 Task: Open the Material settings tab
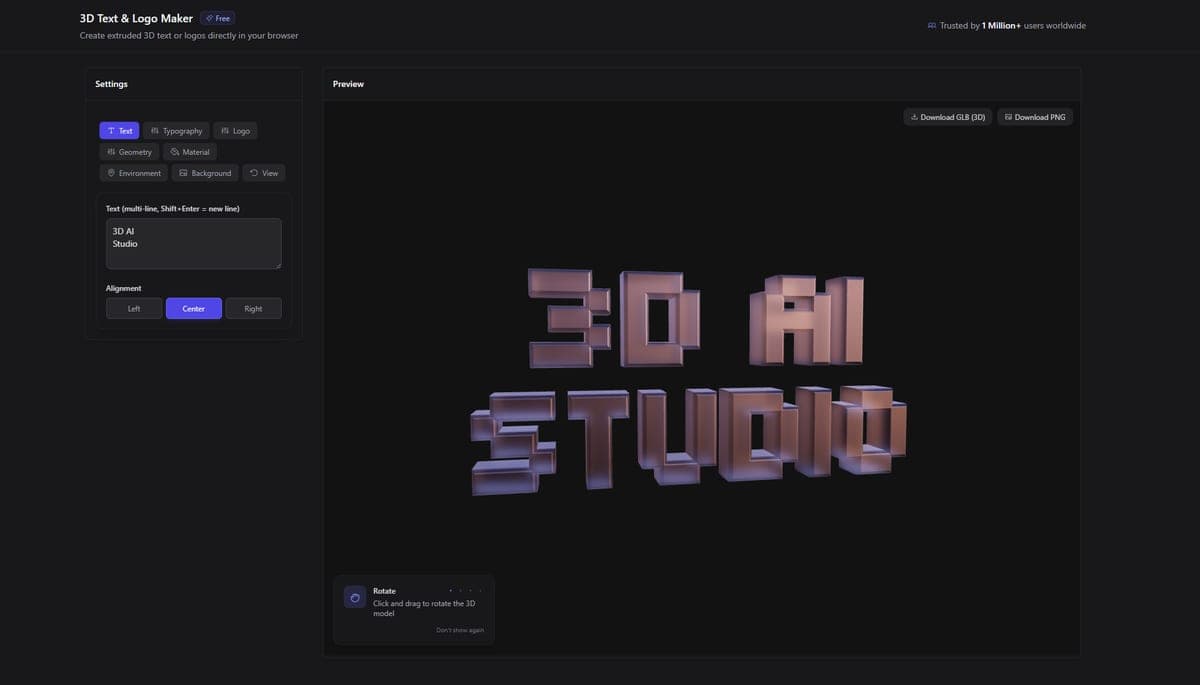(190, 152)
